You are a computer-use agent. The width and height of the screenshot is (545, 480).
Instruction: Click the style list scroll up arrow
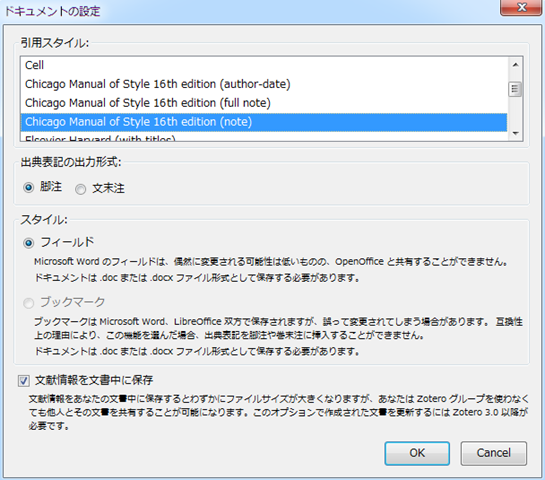(x=515, y=65)
